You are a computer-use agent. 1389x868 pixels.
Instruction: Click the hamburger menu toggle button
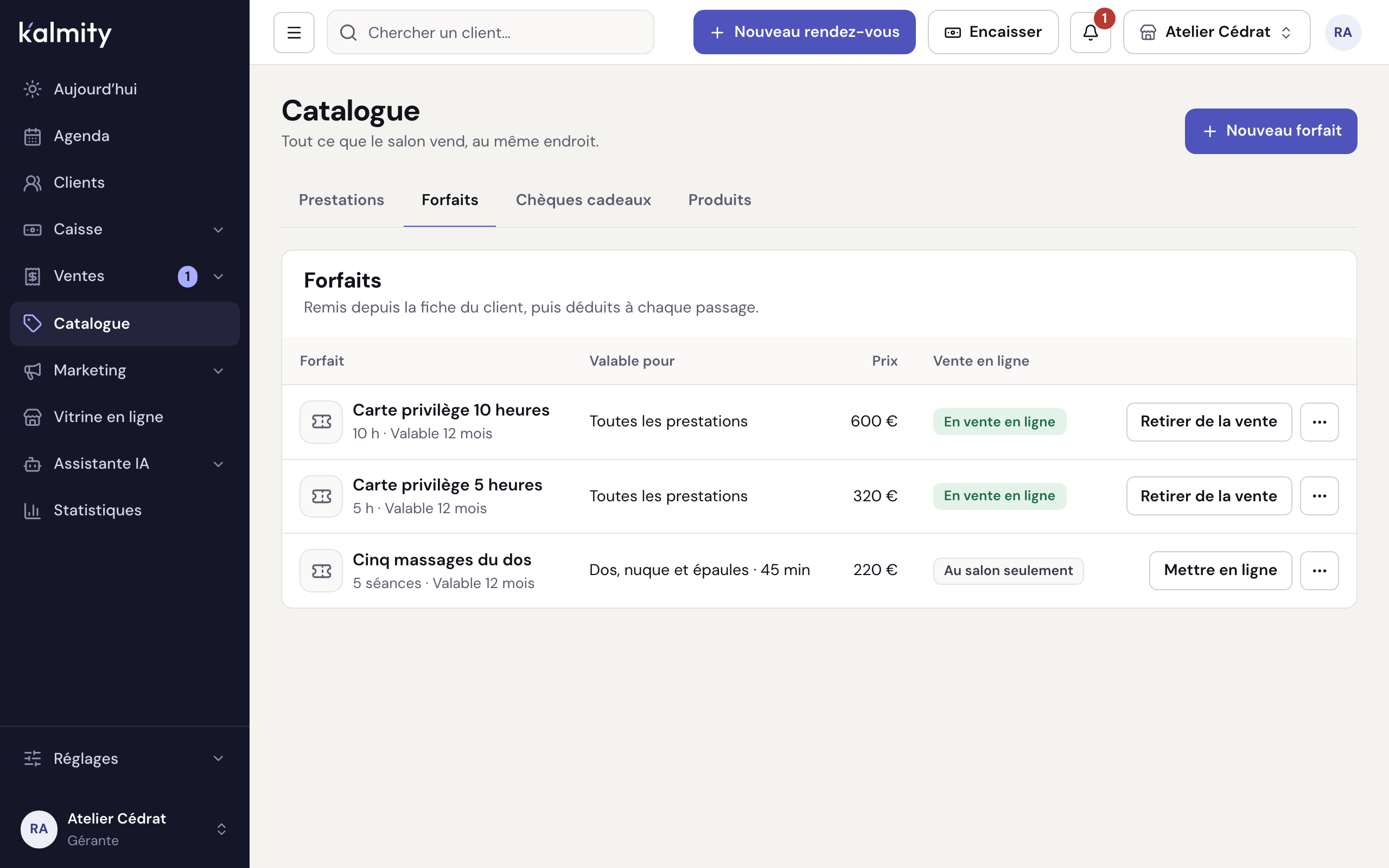pos(294,33)
